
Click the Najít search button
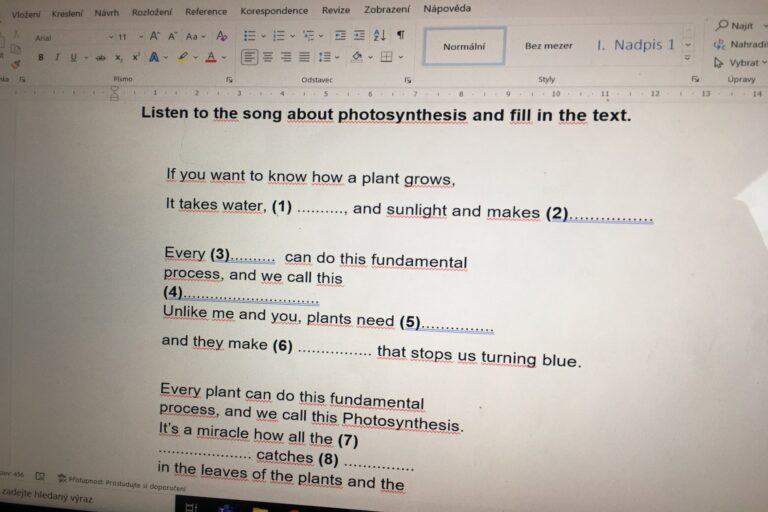735,26
